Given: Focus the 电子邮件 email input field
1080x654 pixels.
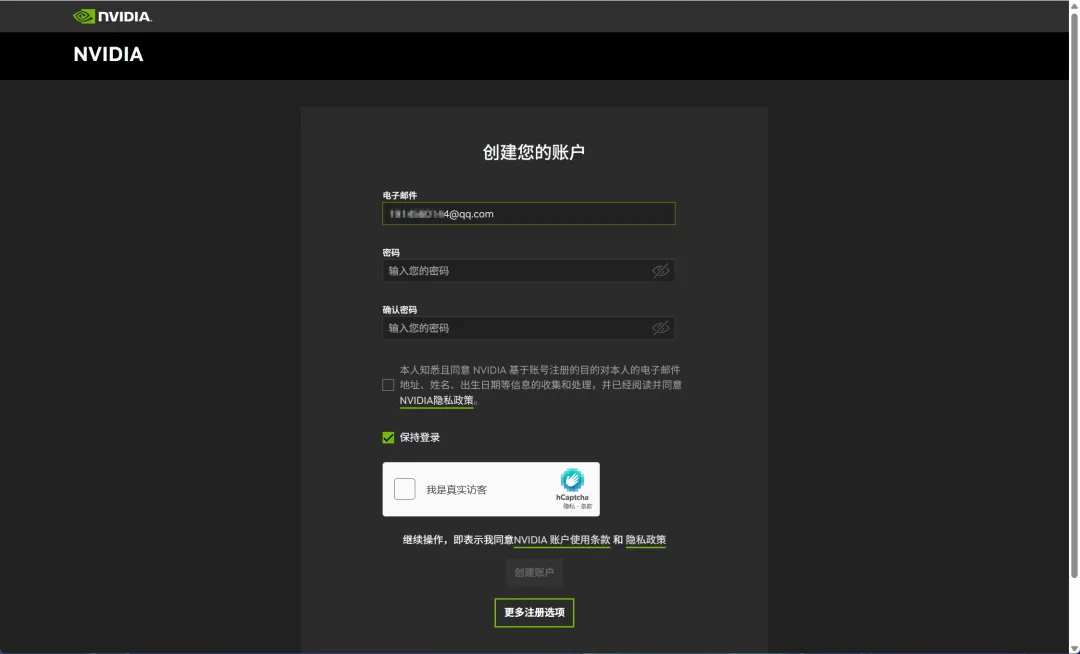Looking at the screenshot, I should (528, 213).
